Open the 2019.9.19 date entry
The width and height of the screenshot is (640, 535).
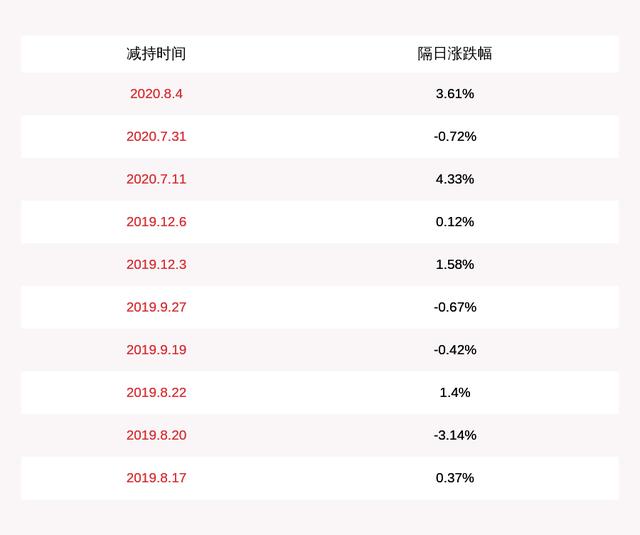(x=156, y=350)
